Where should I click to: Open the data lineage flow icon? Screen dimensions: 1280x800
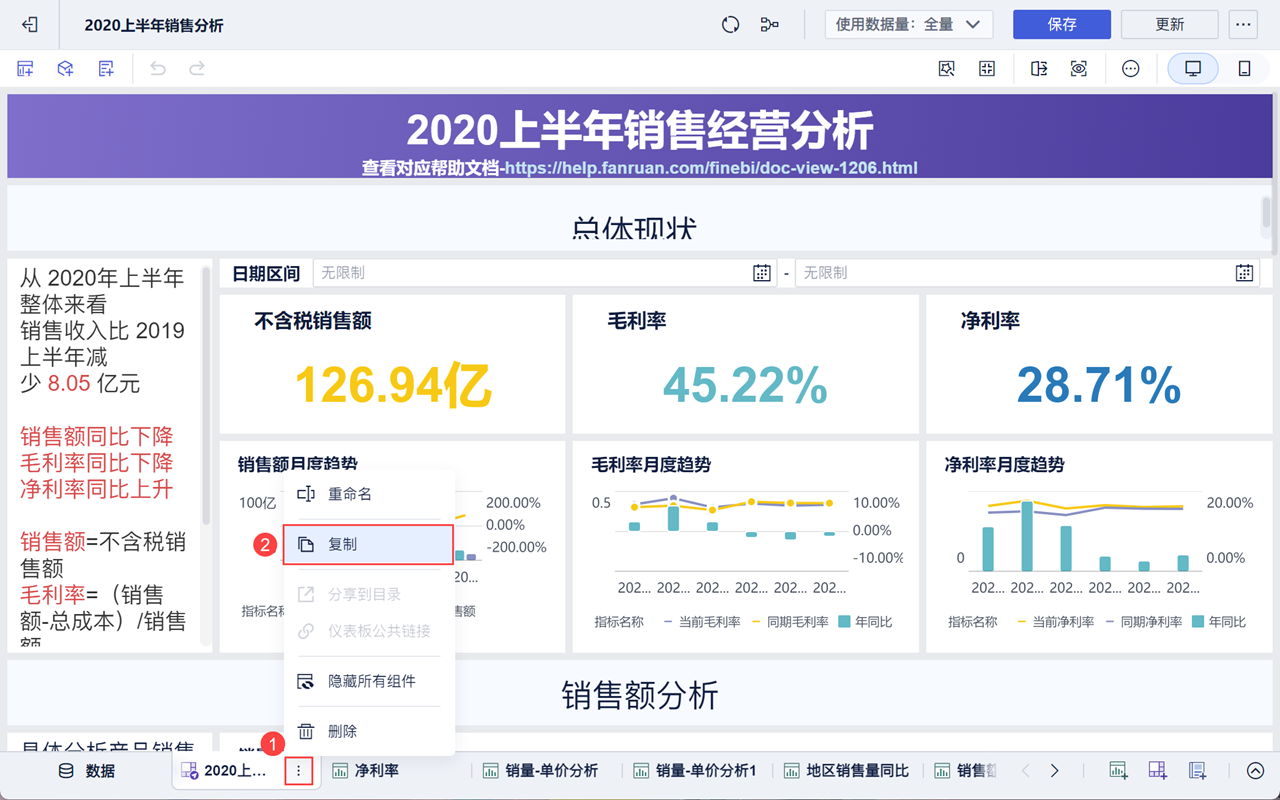769,25
